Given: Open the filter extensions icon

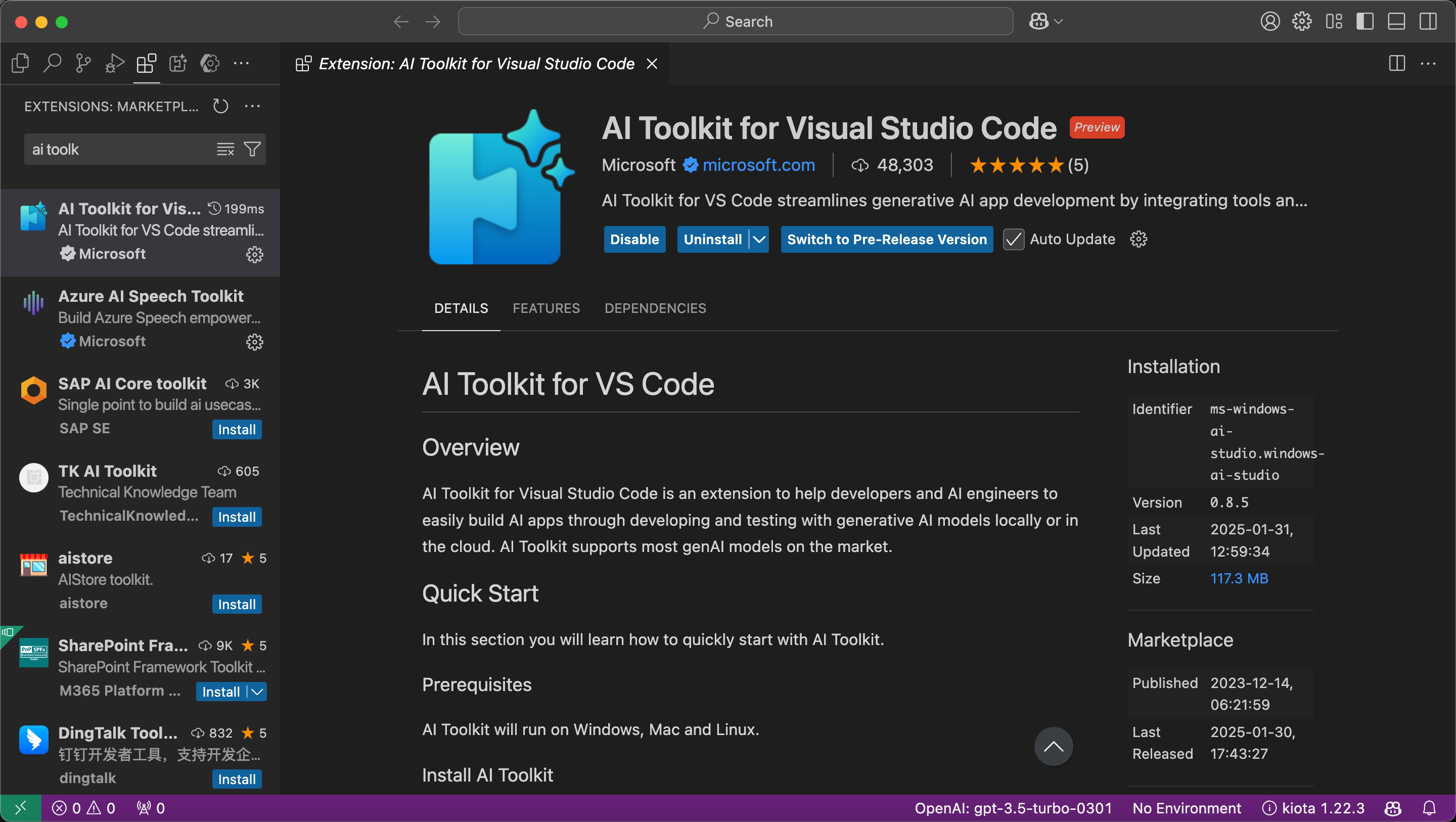Looking at the screenshot, I should click(252, 149).
